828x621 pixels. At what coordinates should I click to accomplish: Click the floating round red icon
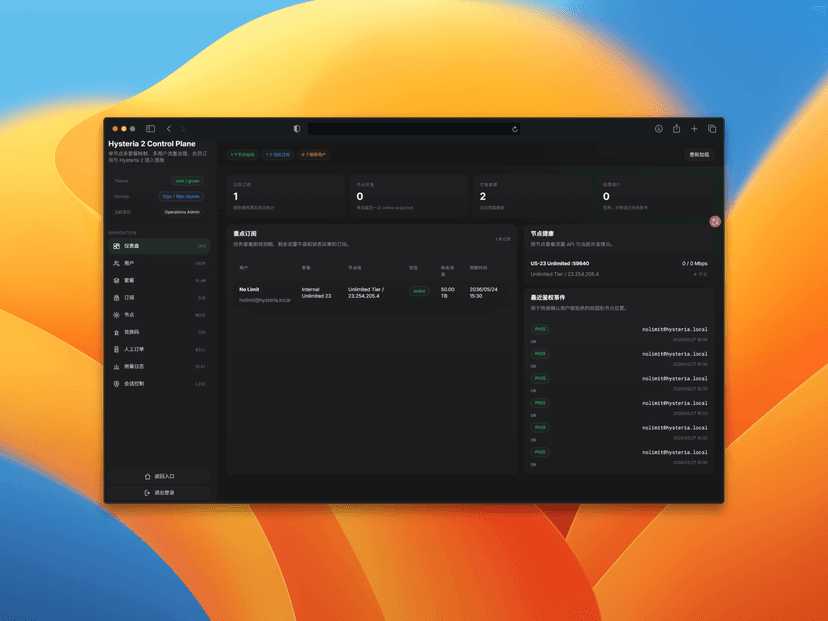(715, 221)
